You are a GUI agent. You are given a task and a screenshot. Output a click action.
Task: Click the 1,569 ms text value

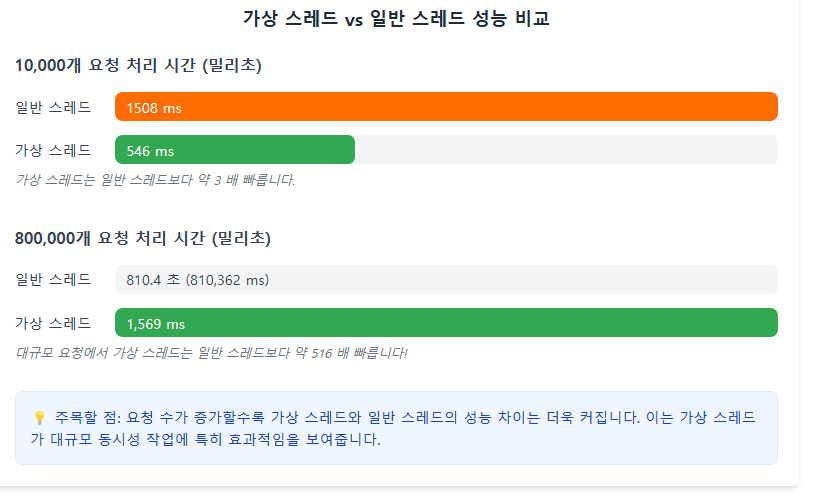[156, 324]
